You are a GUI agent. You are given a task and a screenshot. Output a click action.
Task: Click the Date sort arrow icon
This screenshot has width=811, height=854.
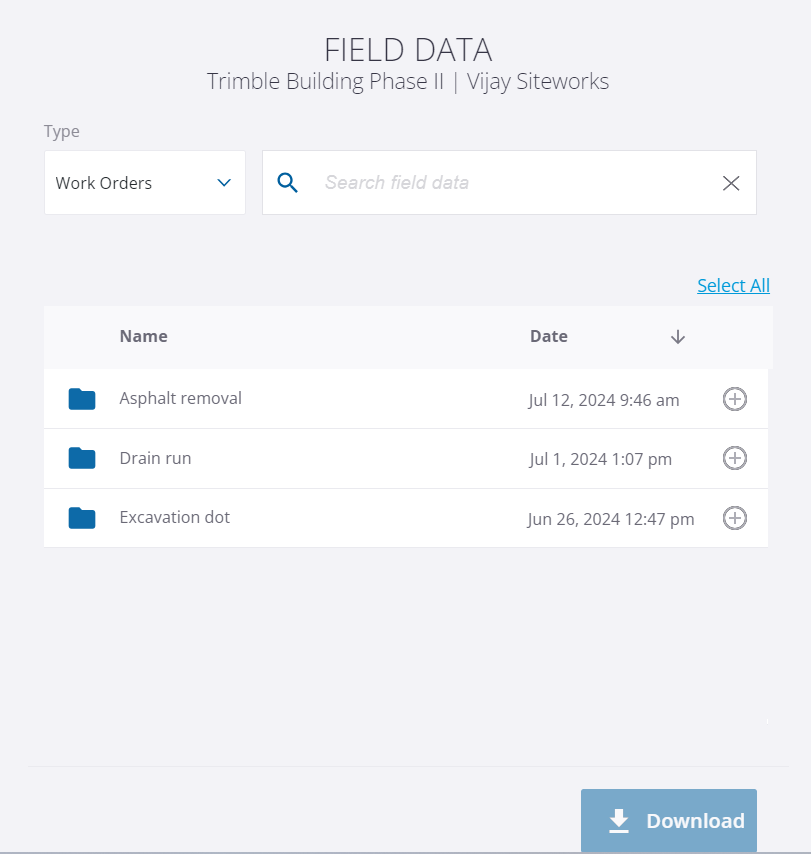tap(678, 337)
